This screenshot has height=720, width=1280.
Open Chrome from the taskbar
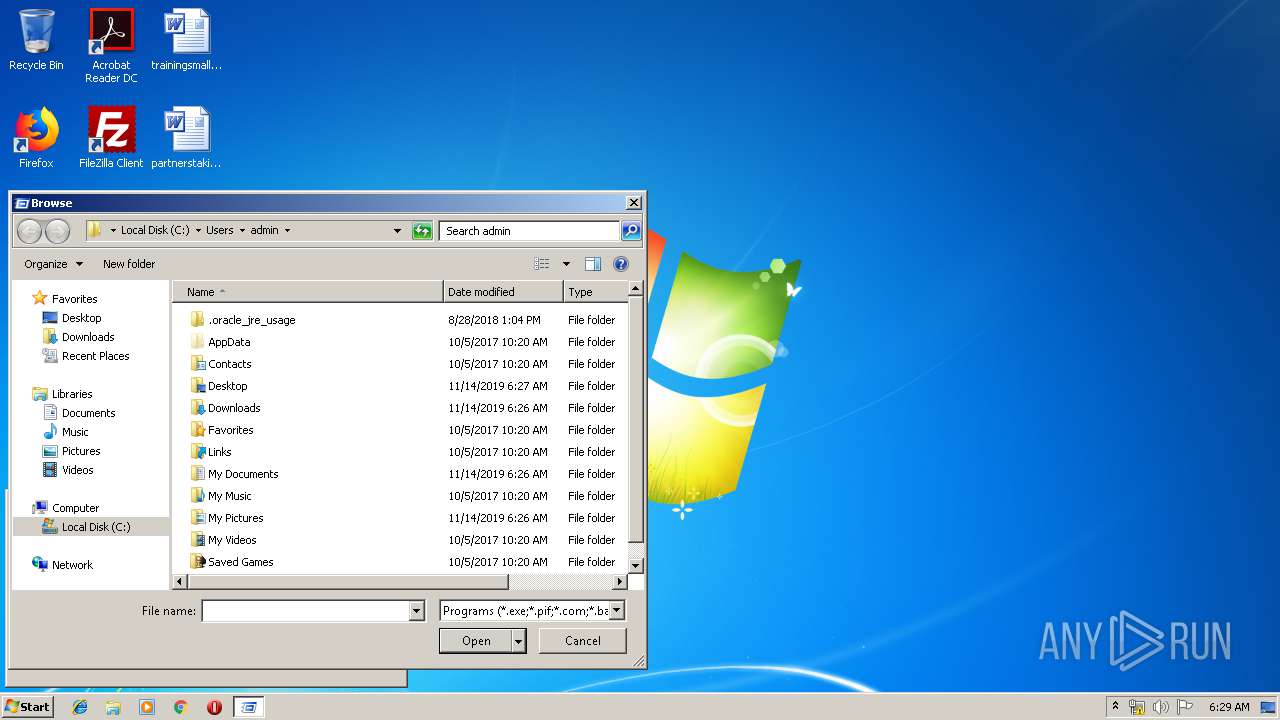[x=180, y=707]
